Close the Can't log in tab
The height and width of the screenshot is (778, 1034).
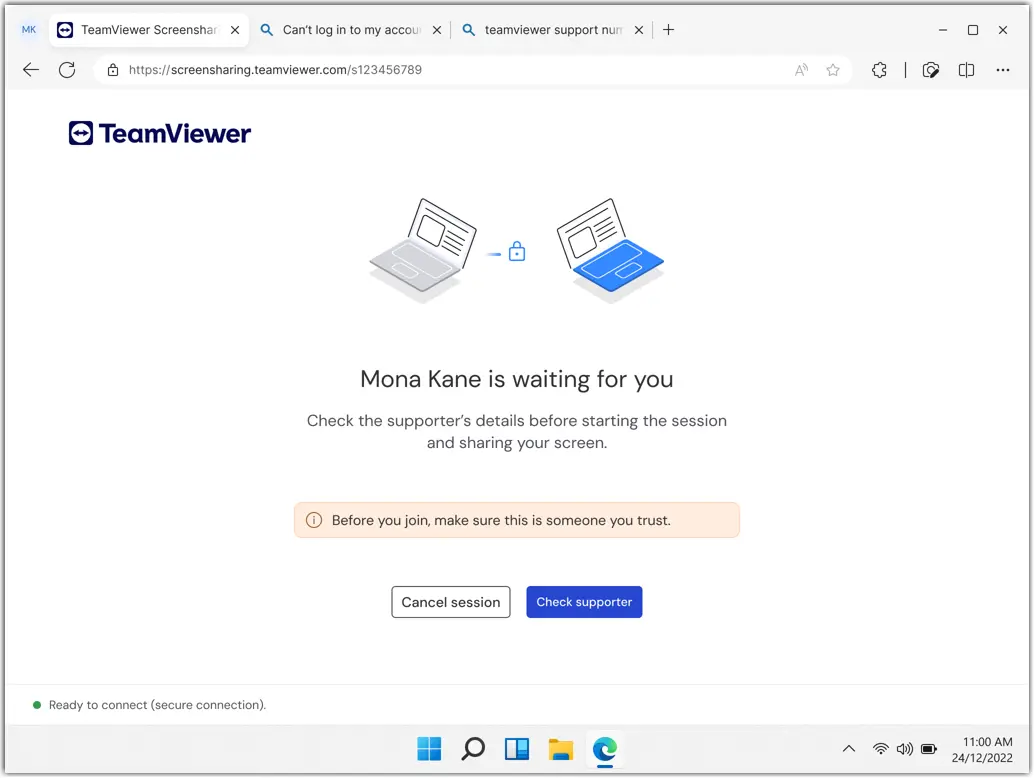[x=437, y=30]
